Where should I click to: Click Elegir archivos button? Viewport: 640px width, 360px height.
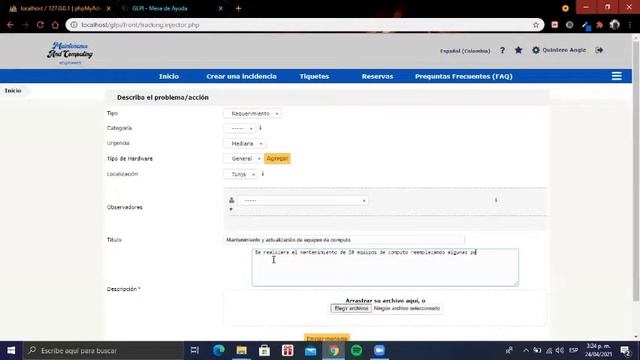(351, 308)
